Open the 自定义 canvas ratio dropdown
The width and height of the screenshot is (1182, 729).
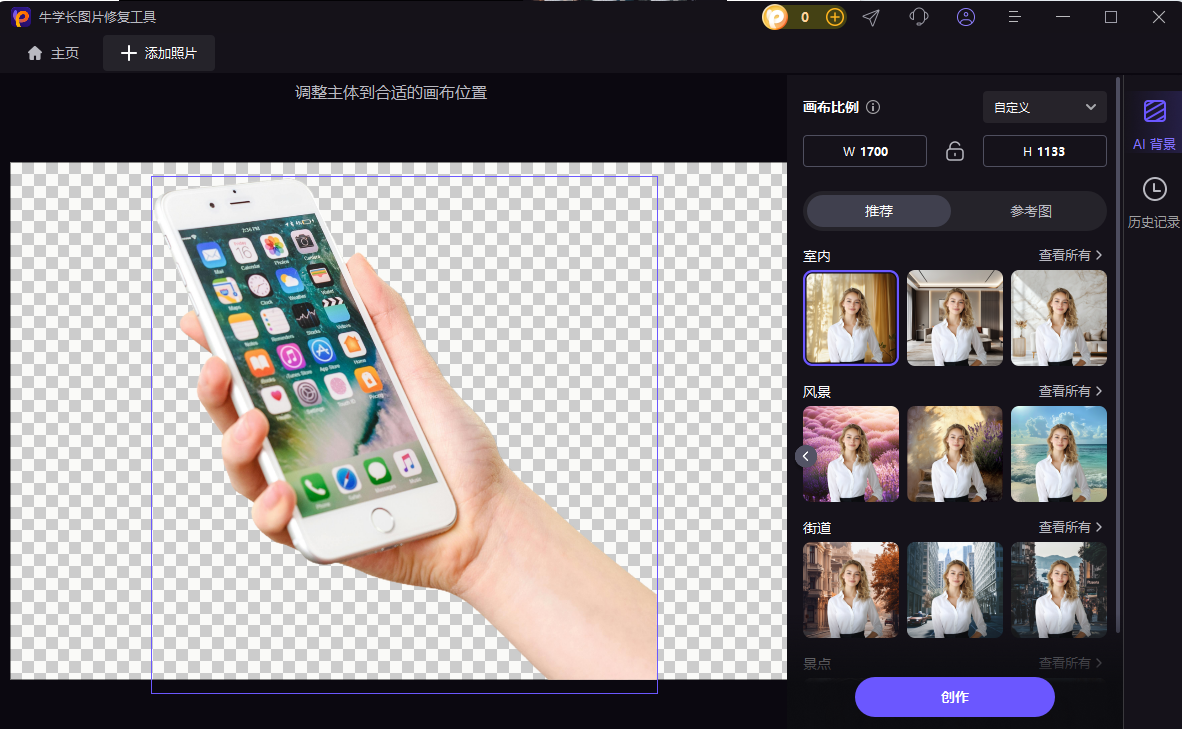click(1044, 107)
